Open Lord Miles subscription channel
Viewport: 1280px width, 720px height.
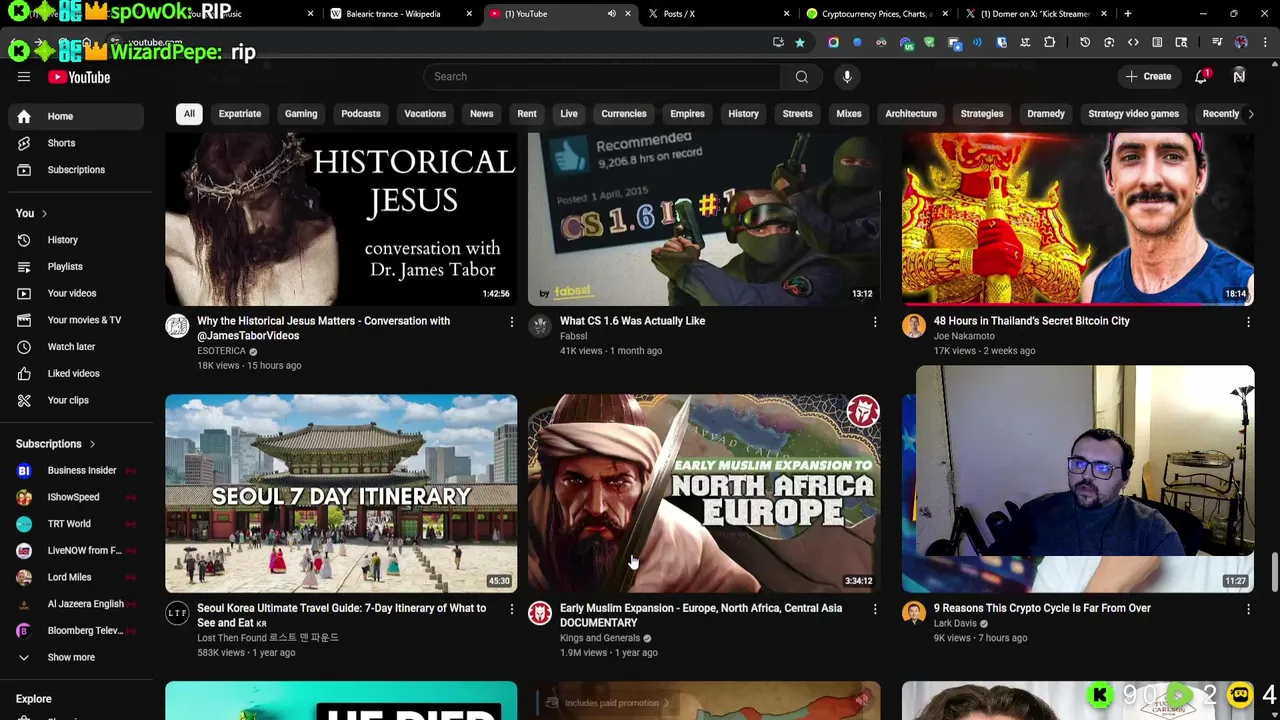76,577
